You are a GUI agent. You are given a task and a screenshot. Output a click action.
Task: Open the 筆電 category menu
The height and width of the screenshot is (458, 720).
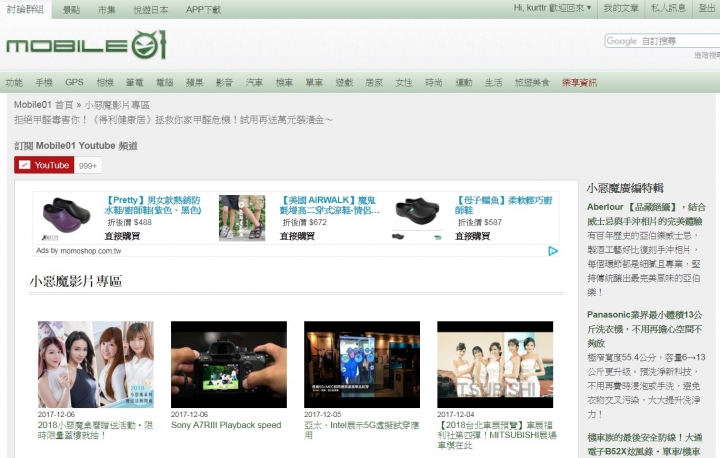pos(135,83)
